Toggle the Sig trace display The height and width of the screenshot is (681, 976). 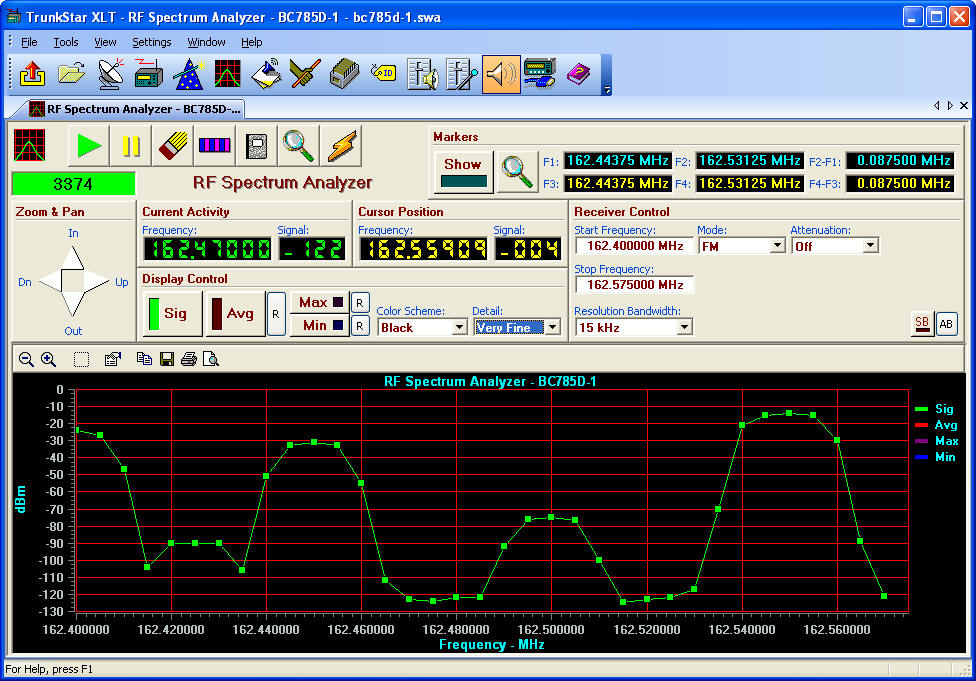(172, 314)
